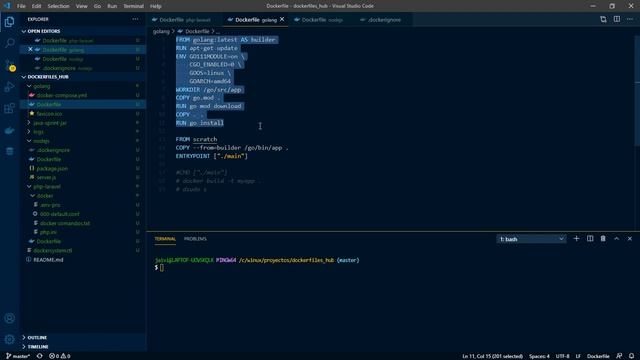This screenshot has height=360, width=640.
Task: Open the Search view in activity bar
Action: pyautogui.click(x=9, y=43)
